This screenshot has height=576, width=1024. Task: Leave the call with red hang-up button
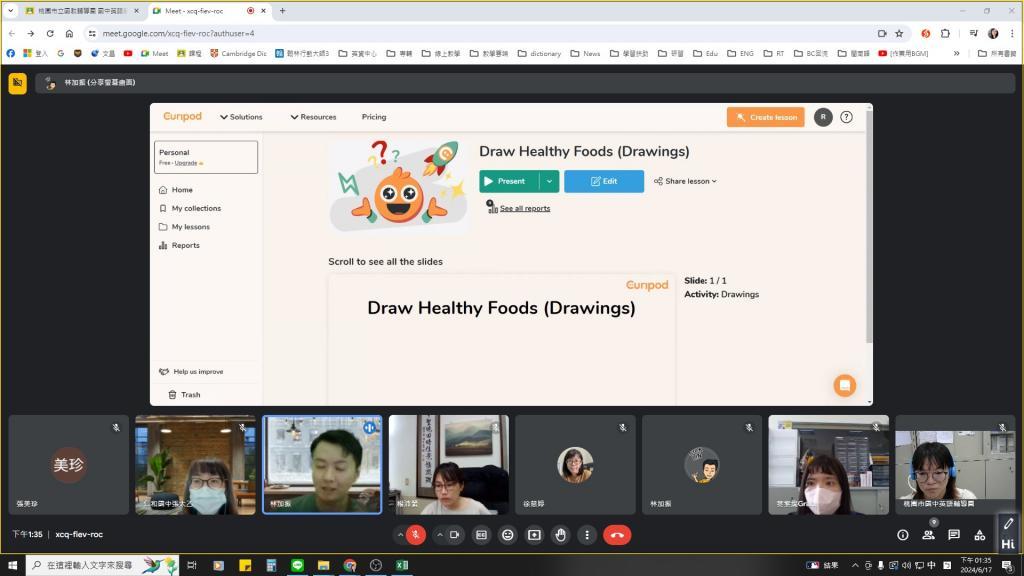click(x=617, y=535)
